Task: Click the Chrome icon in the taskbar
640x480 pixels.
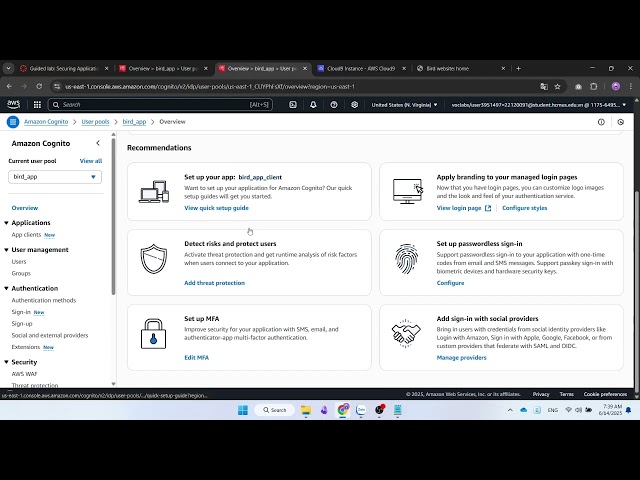Action: point(342,410)
